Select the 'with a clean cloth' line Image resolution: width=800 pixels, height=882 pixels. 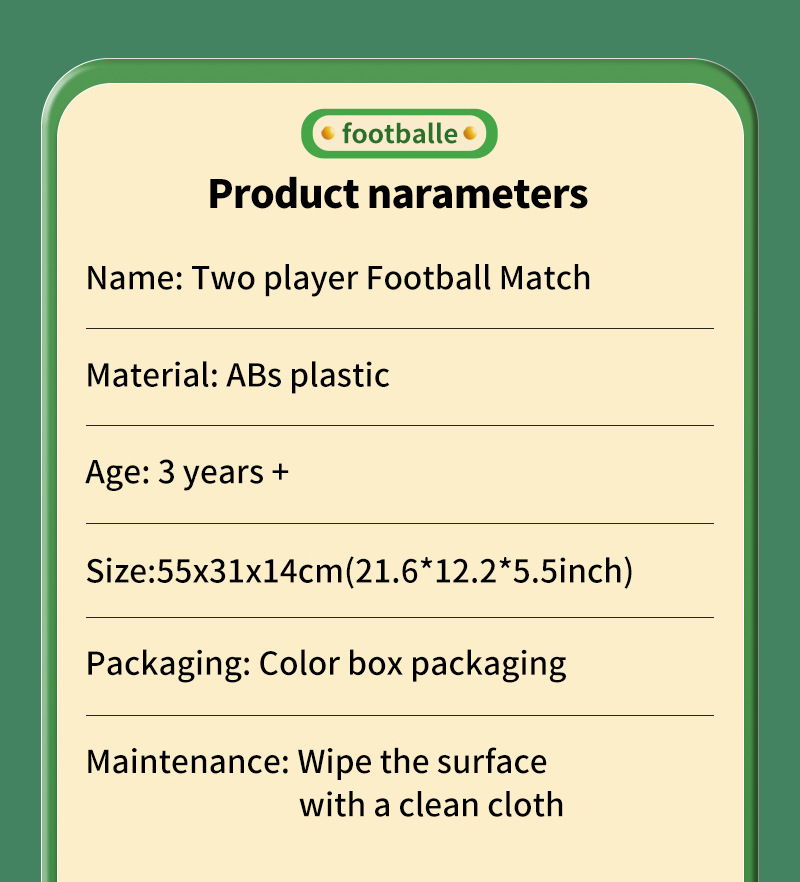[x=431, y=804]
